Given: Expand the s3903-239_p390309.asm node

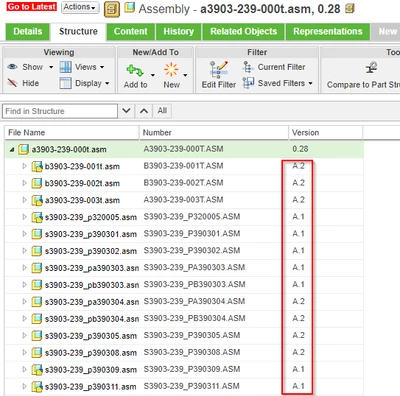Looking at the screenshot, I should click(x=24, y=369).
